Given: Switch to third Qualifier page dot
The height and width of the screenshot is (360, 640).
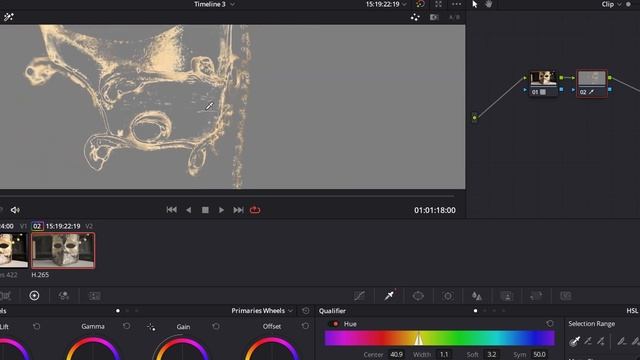Looking at the screenshot, I should [x=494, y=311].
